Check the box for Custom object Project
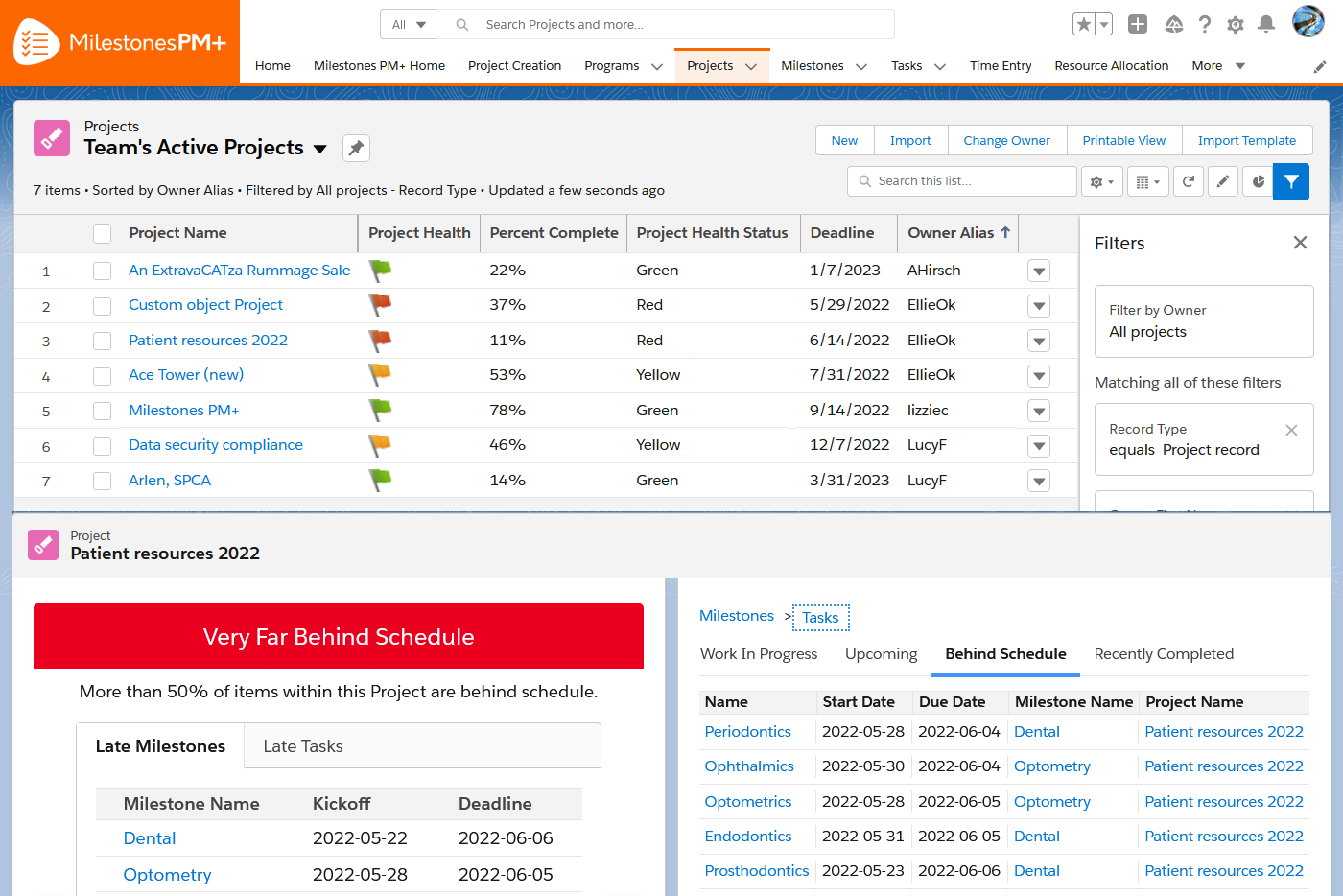The image size is (1343, 896). 103,306
